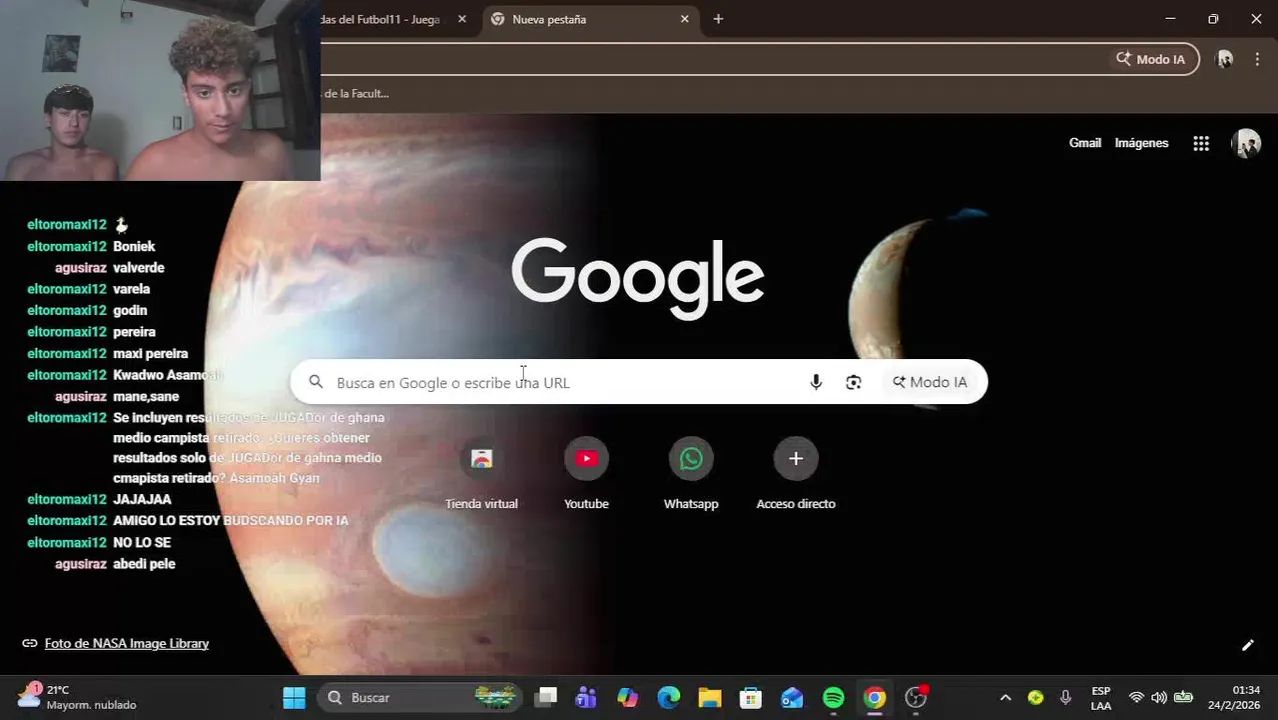Open Gmail link

1085,143
